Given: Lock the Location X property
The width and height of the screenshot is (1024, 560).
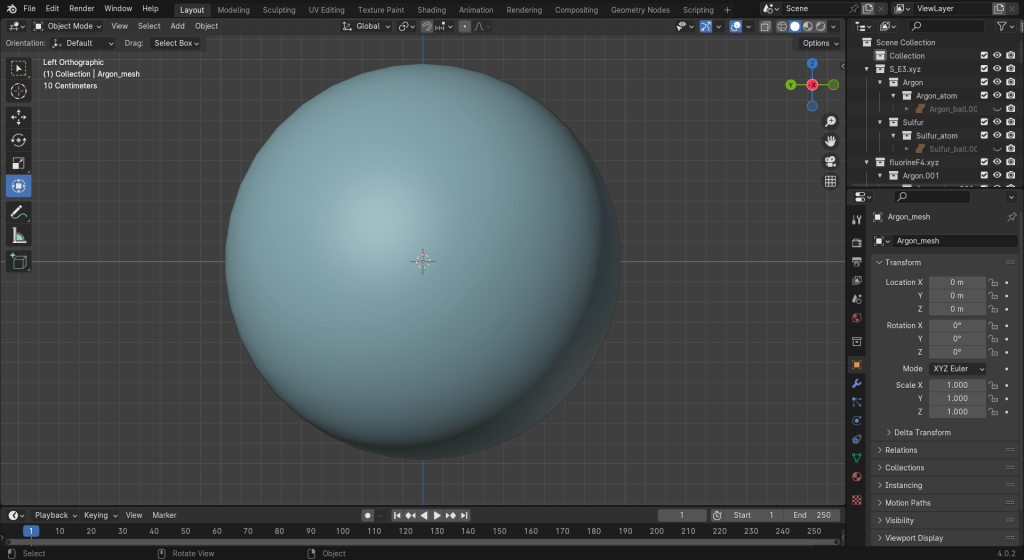Looking at the screenshot, I should coord(994,283).
